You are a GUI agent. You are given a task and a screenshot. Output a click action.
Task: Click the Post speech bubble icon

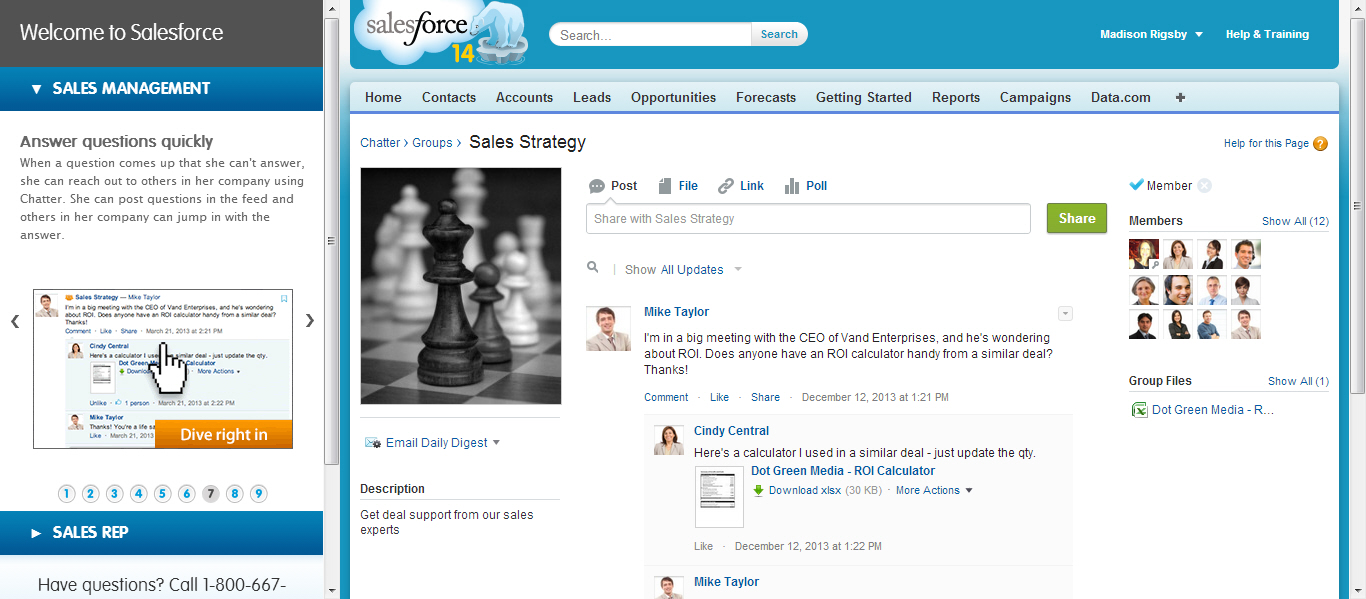coord(597,186)
